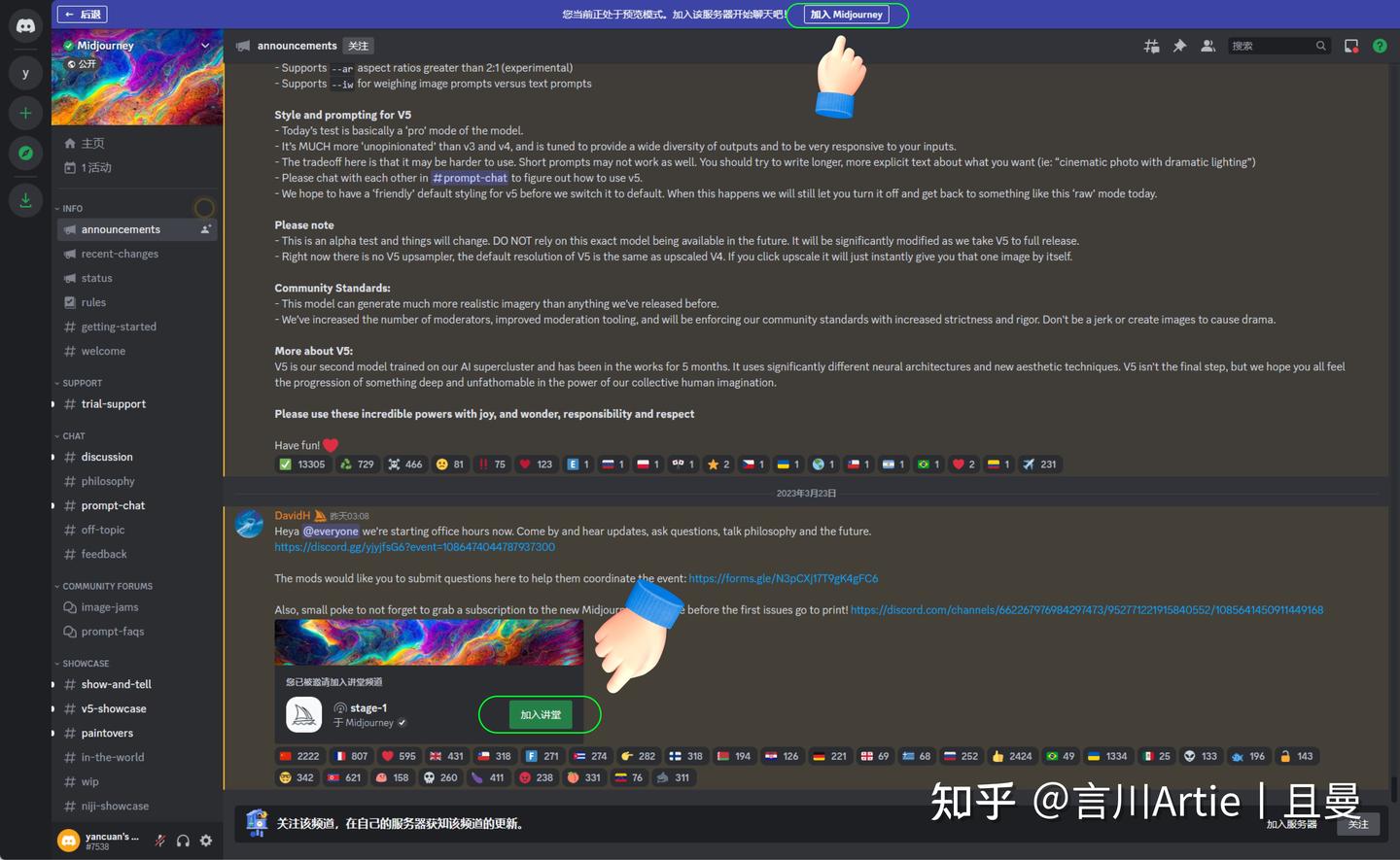This screenshot has height=860, width=1400.
Task: Toggle headphones deafen in user panel
Action: click(183, 841)
